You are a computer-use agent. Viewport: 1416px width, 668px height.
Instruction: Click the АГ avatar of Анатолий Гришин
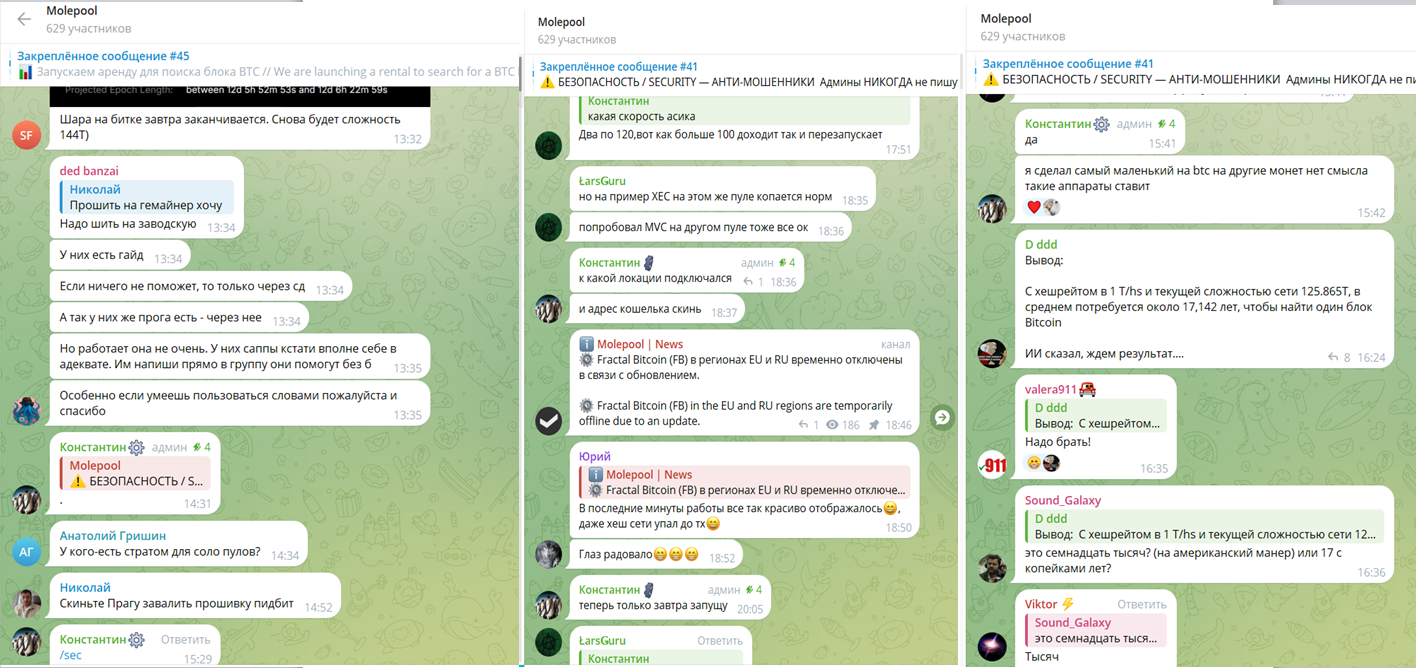click(27, 550)
